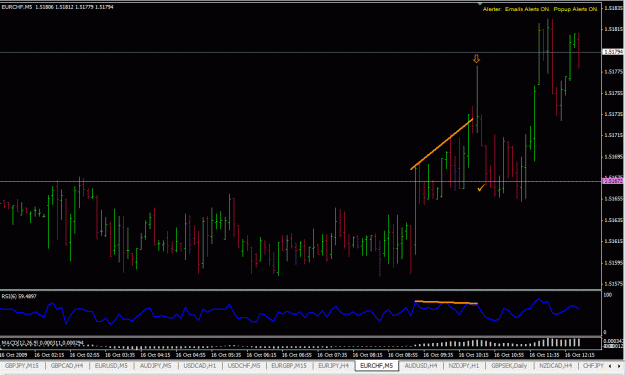This screenshot has width=625, height=375.
Task: Click the 1.51715 price scale label
Action: tap(613, 135)
